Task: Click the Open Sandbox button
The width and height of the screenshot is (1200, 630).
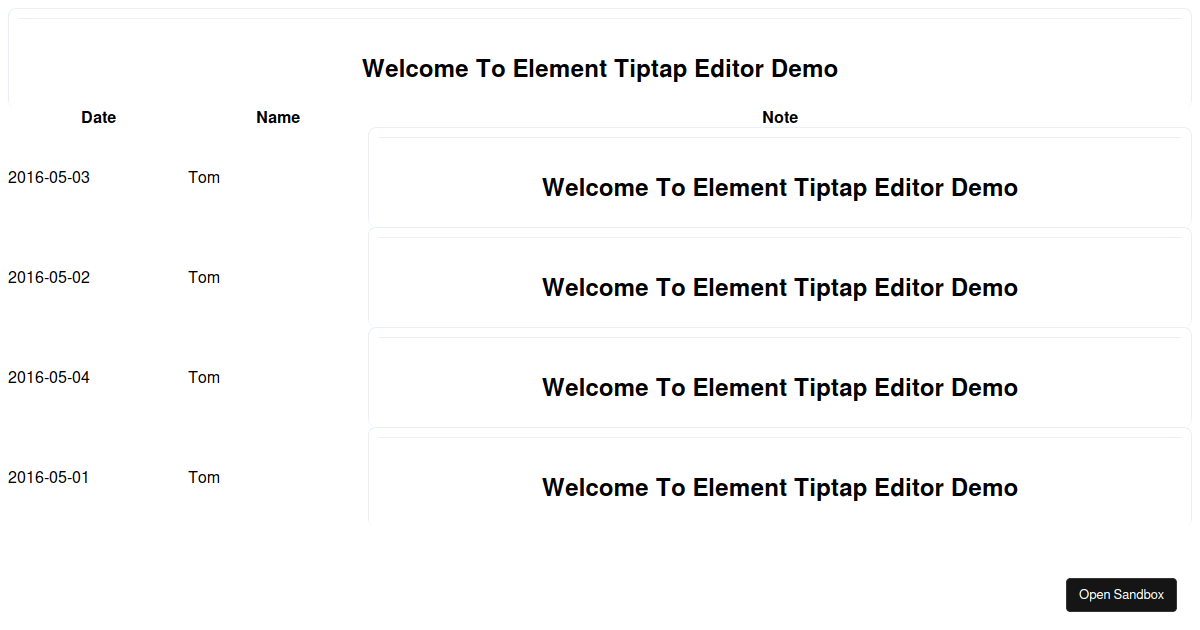Action: (1121, 594)
